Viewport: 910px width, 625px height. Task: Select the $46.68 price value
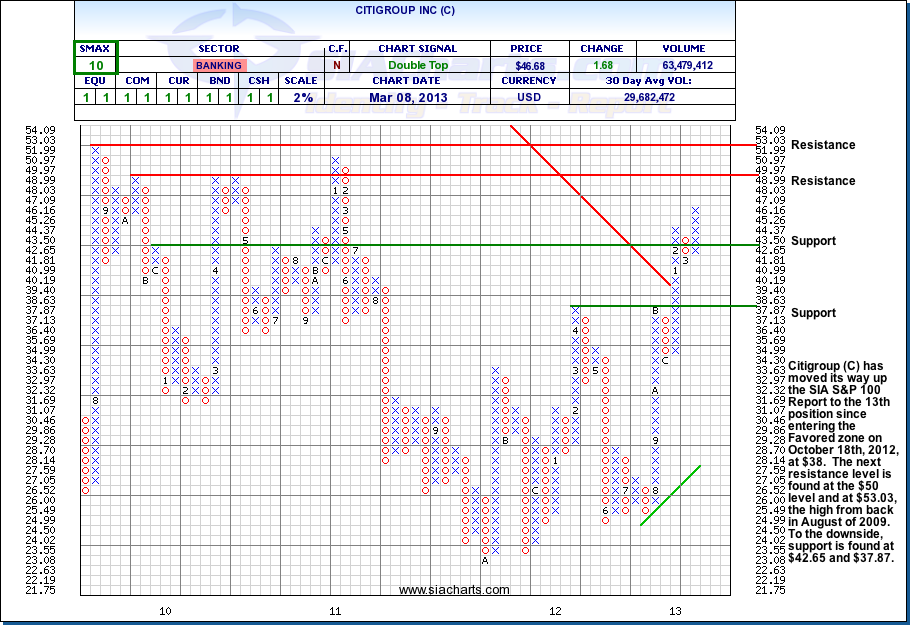[529, 65]
